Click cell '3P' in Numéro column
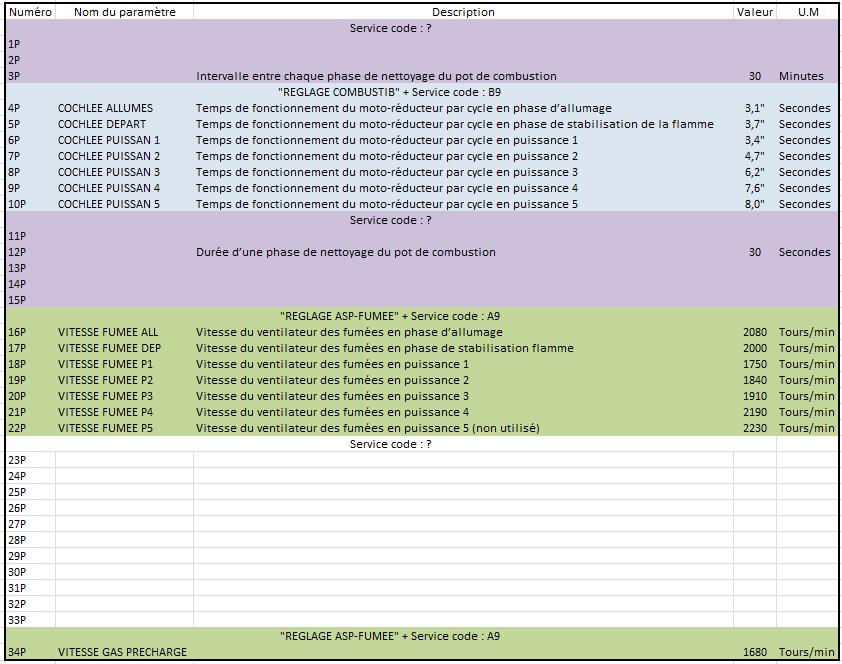The width and height of the screenshot is (842, 664). click(x=30, y=76)
